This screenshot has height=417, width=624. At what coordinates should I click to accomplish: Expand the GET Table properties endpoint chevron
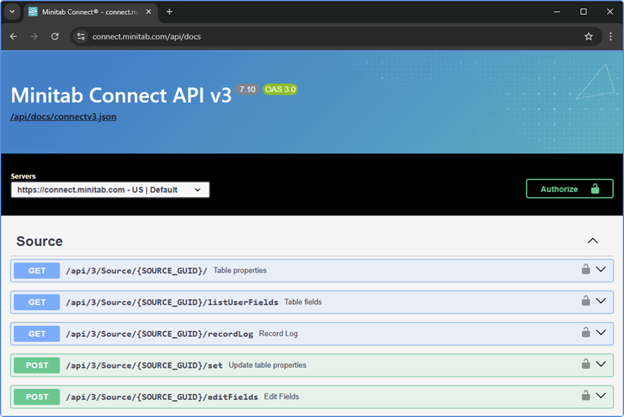coord(601,270)
